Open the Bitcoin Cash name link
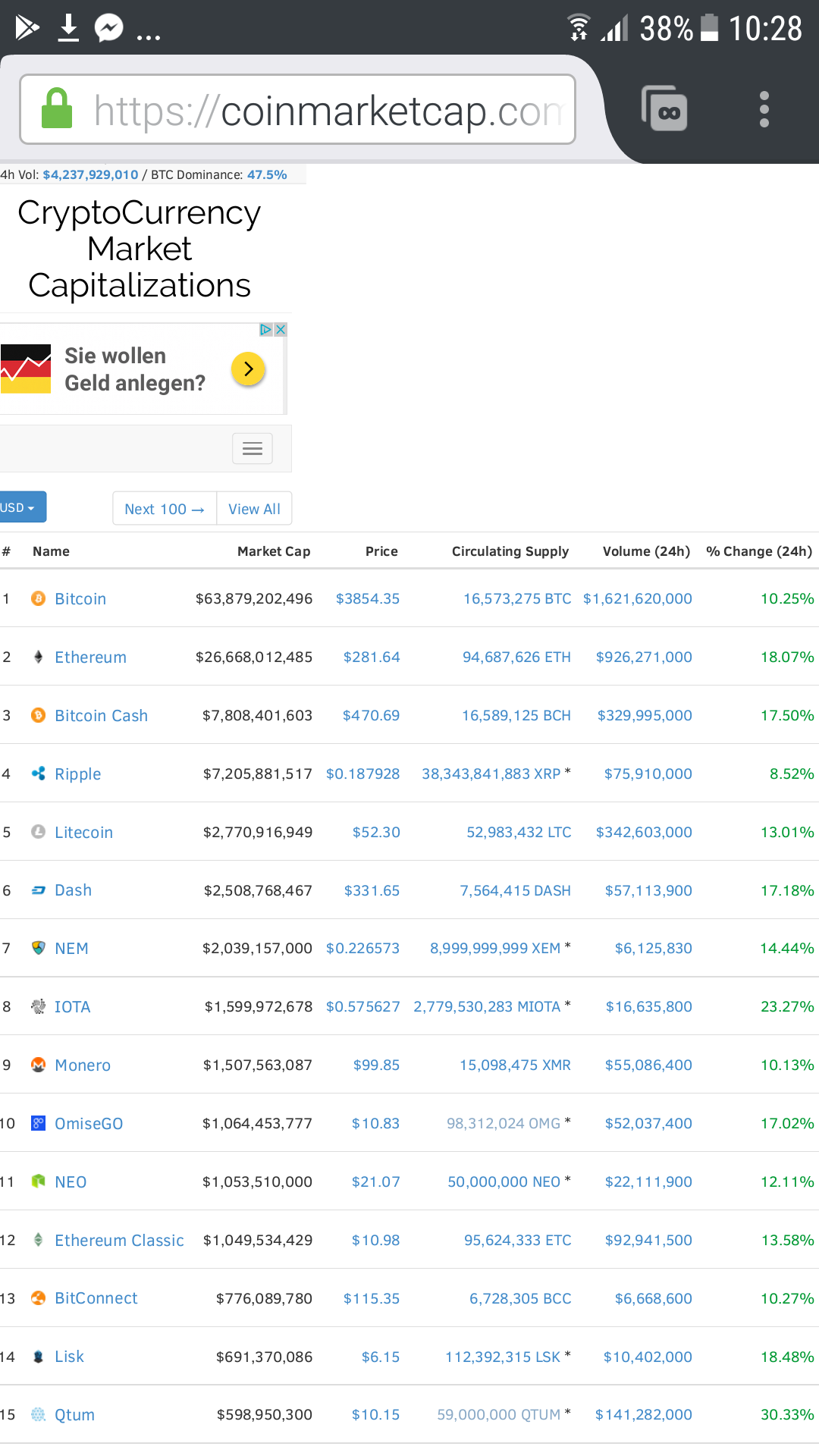Image resolution: width=819 pixels, height=1456 pixels. (101, 716)
